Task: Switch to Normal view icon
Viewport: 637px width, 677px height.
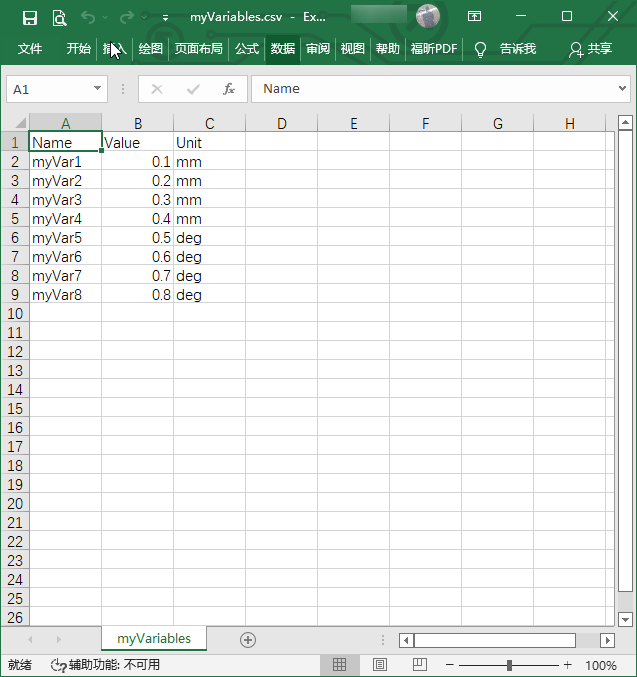Action: pos(339,664)
